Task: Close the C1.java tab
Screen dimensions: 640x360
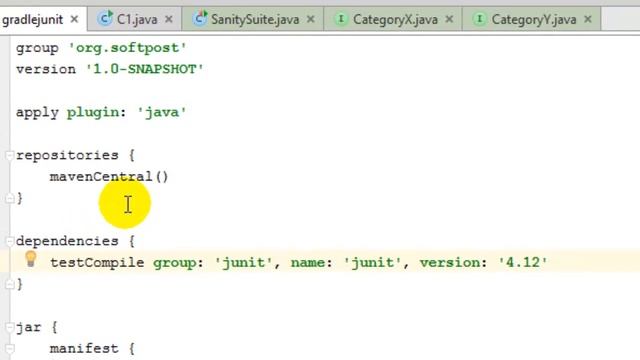Action: 169,19
